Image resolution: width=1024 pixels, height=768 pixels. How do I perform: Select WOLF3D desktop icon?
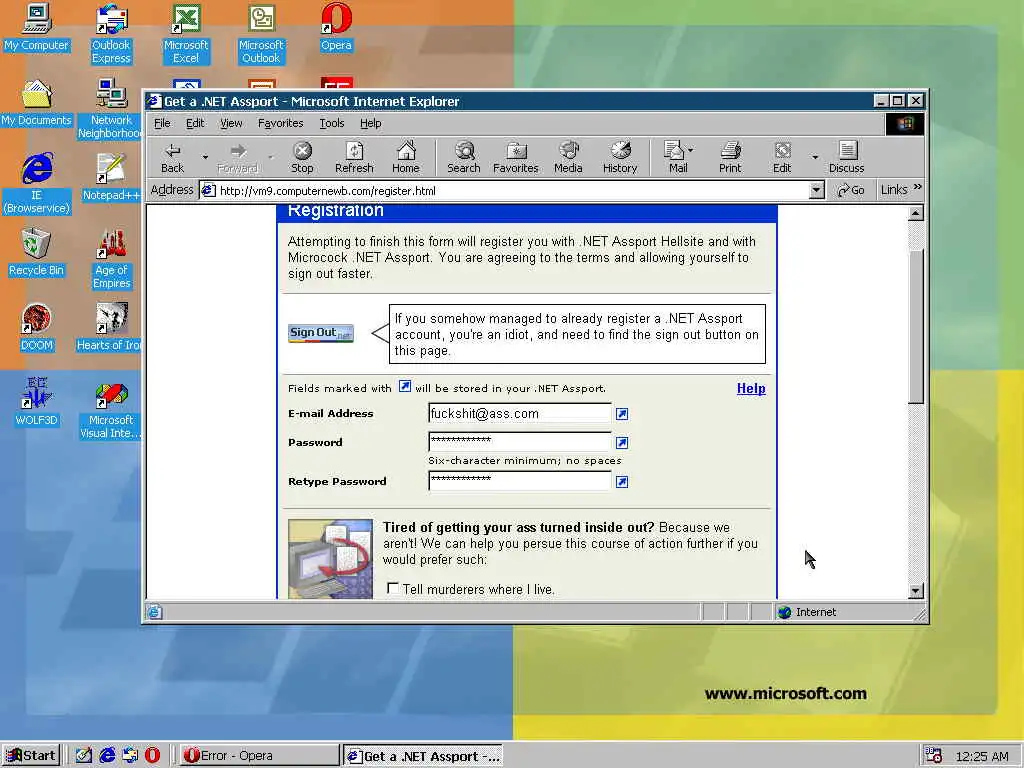(36, 403)
